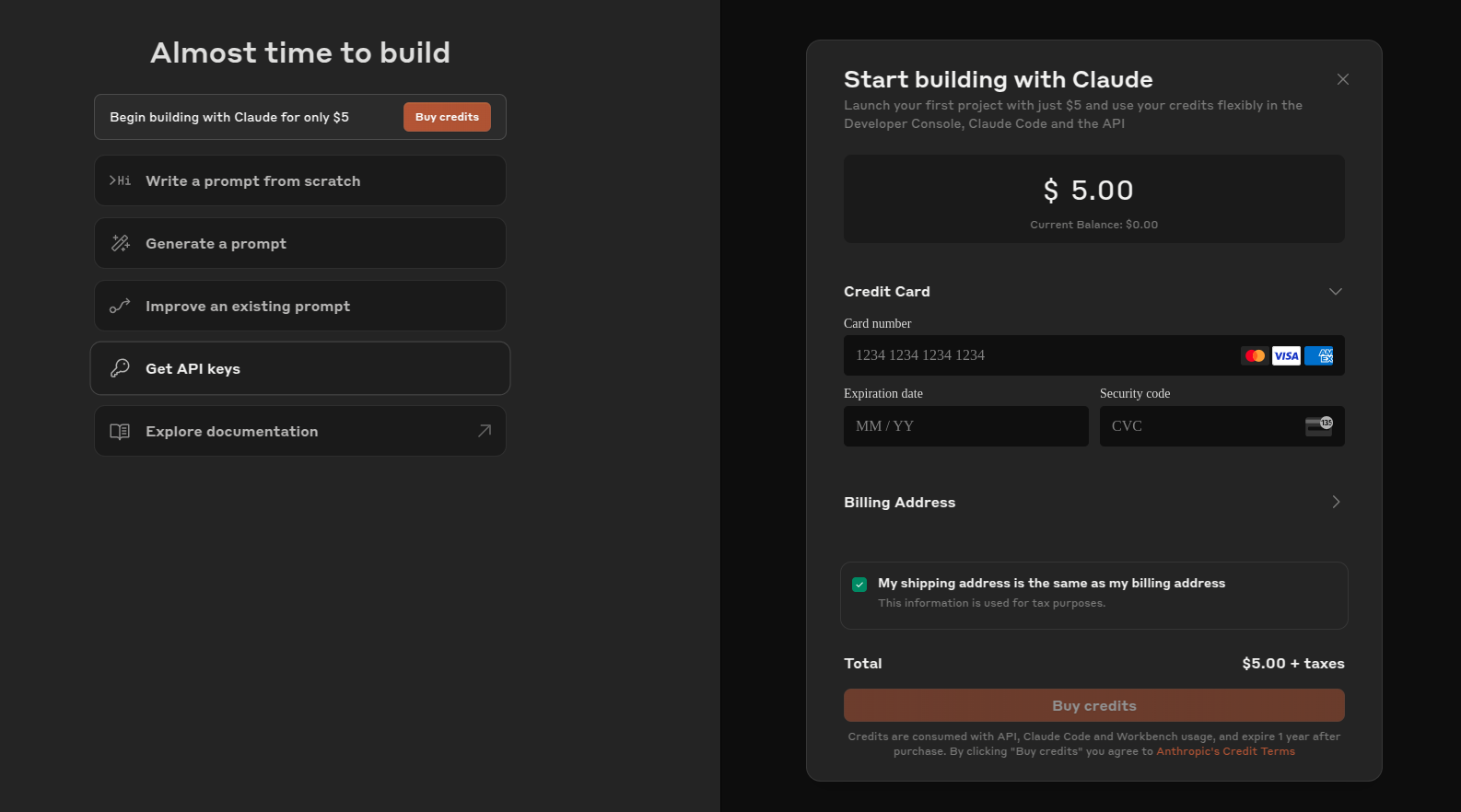Collapse the Credit Card section chevron
The image size is (1461, 812).
pos(1335,292)
